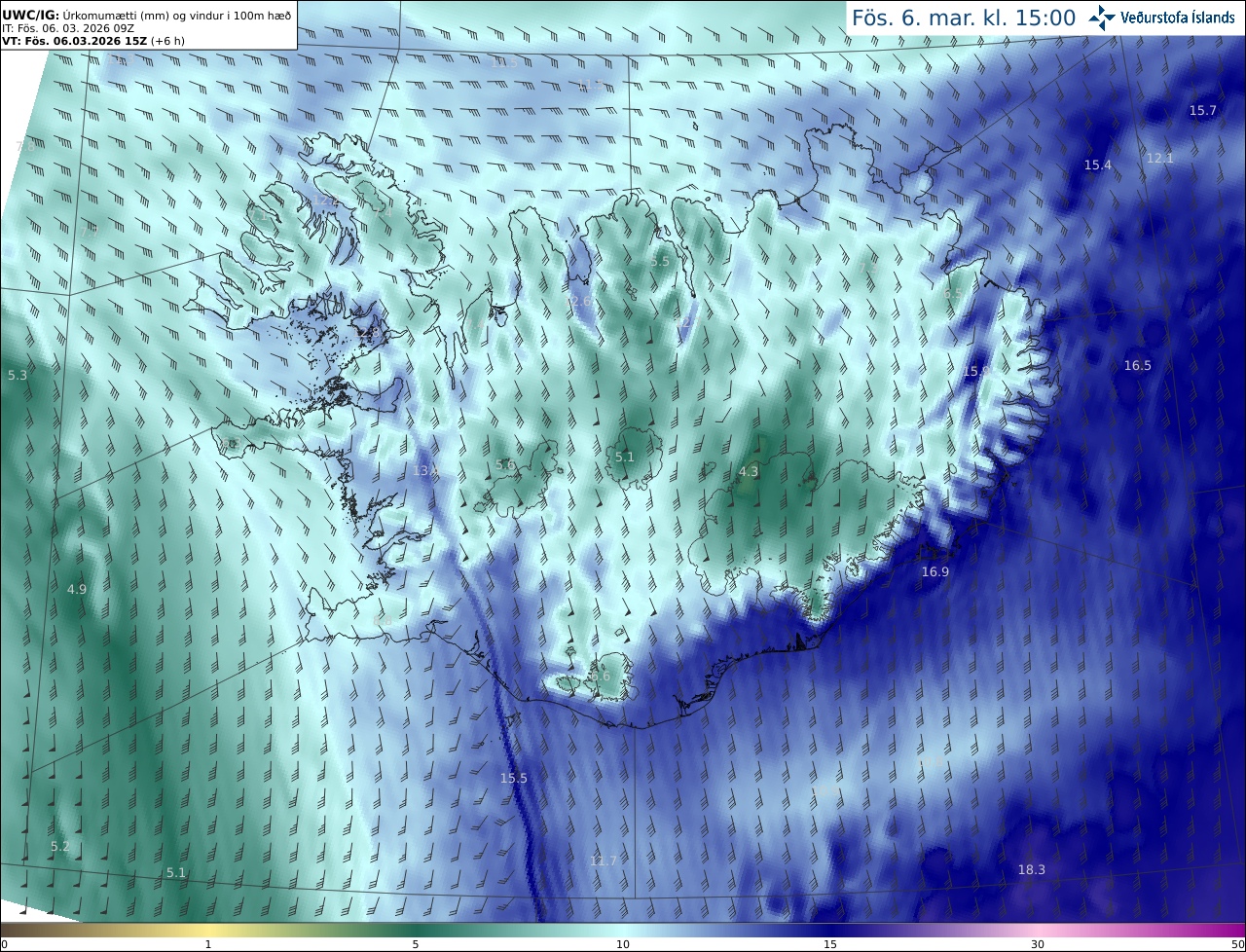This screenshot has height=952, width=1246.
Task: Click the 16.5 value label
Action: pyautogui.click(x=1138, y=366)
